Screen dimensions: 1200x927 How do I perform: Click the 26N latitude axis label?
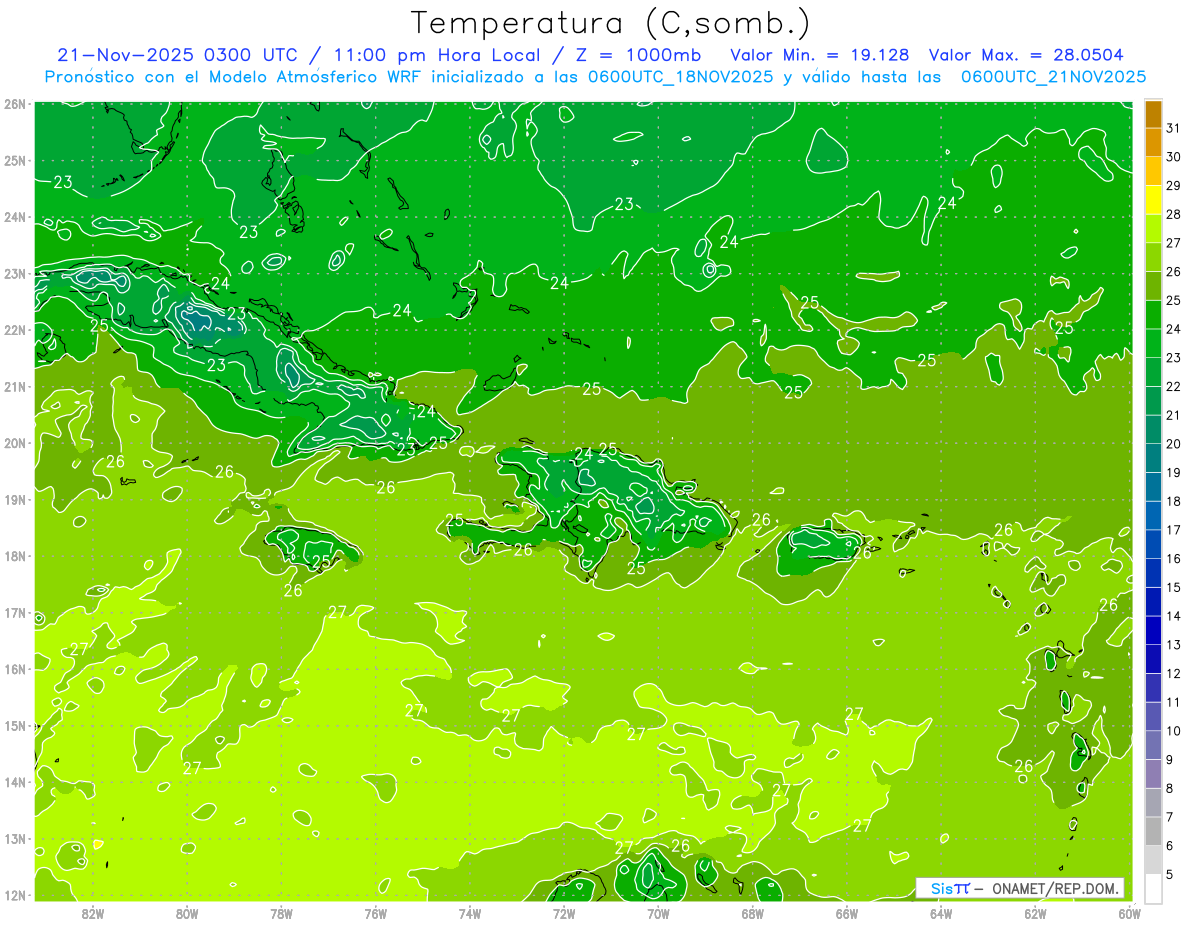tap(15, 104)
